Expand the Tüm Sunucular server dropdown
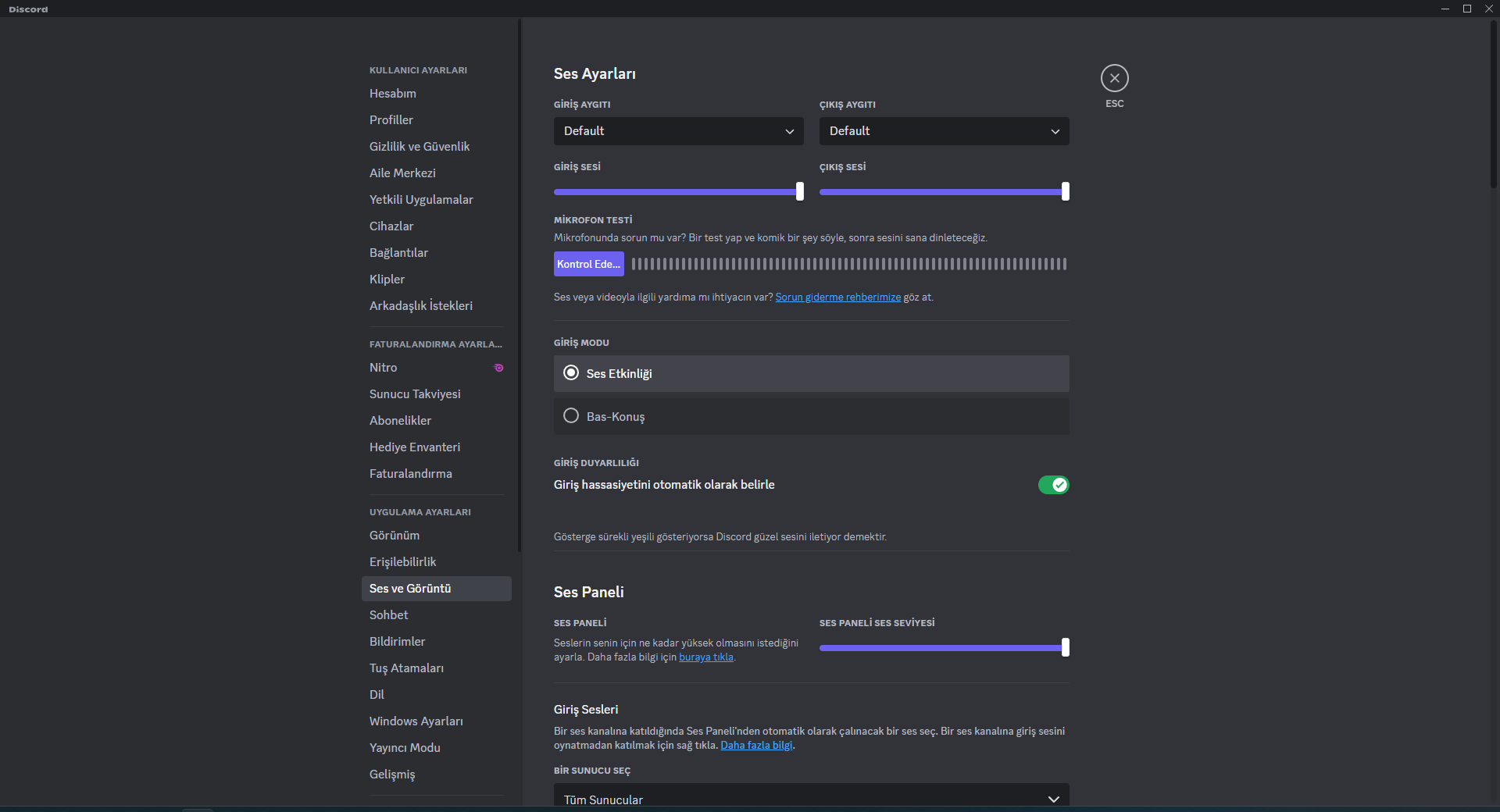Viewport: 1500px width, 812px height. pos(811,799)
